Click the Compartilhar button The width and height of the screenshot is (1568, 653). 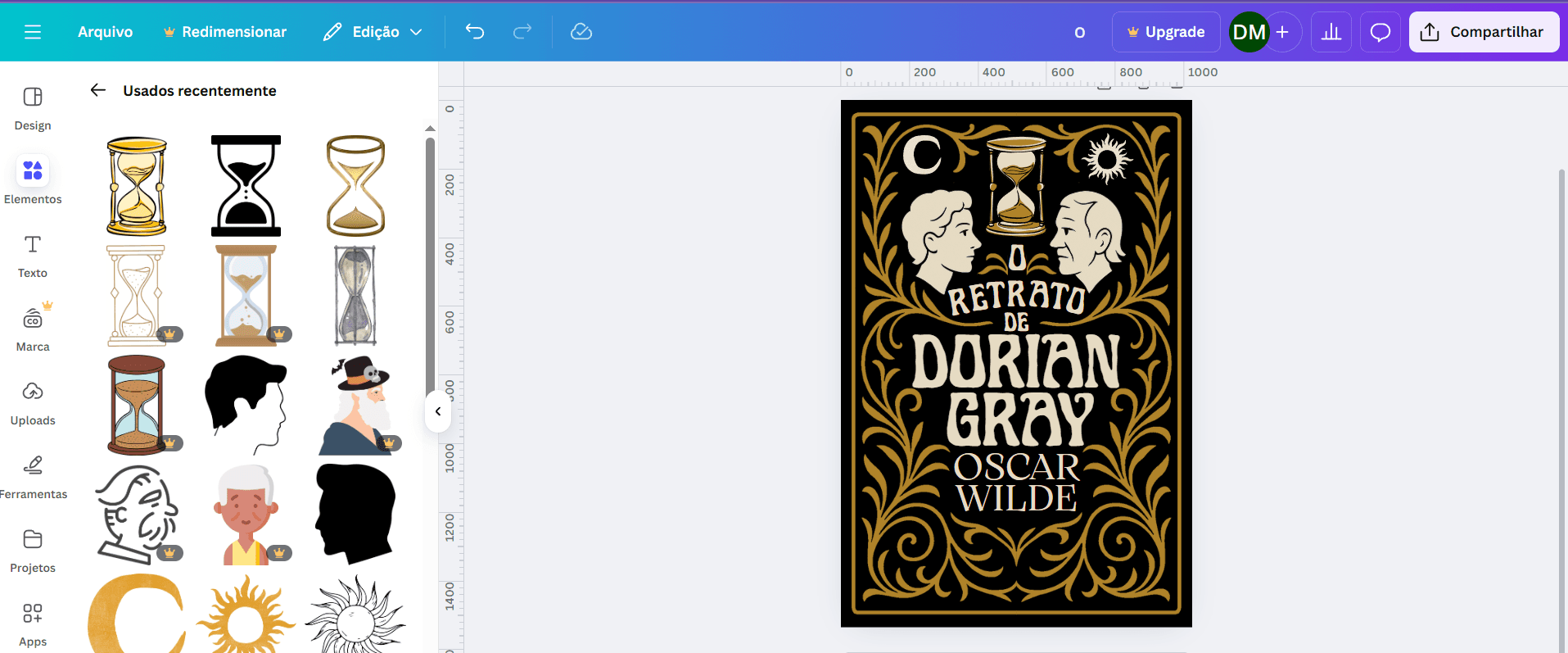(1484, 32)
